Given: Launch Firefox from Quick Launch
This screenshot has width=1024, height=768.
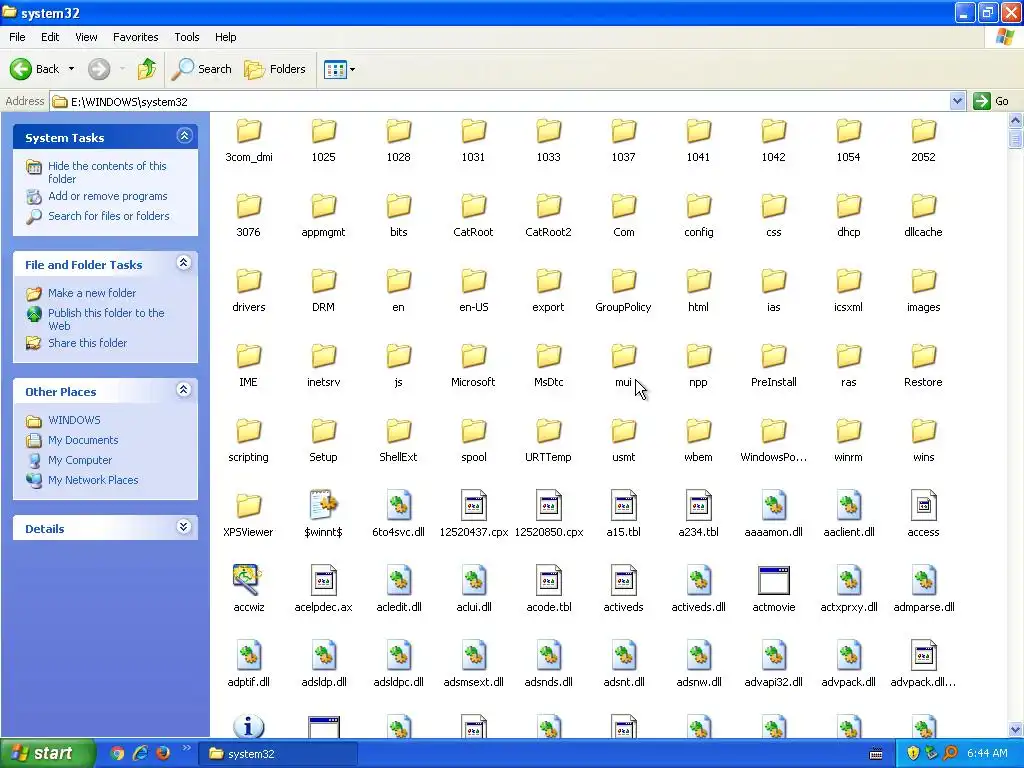Looking at the screenshot, I should [163, 754].
